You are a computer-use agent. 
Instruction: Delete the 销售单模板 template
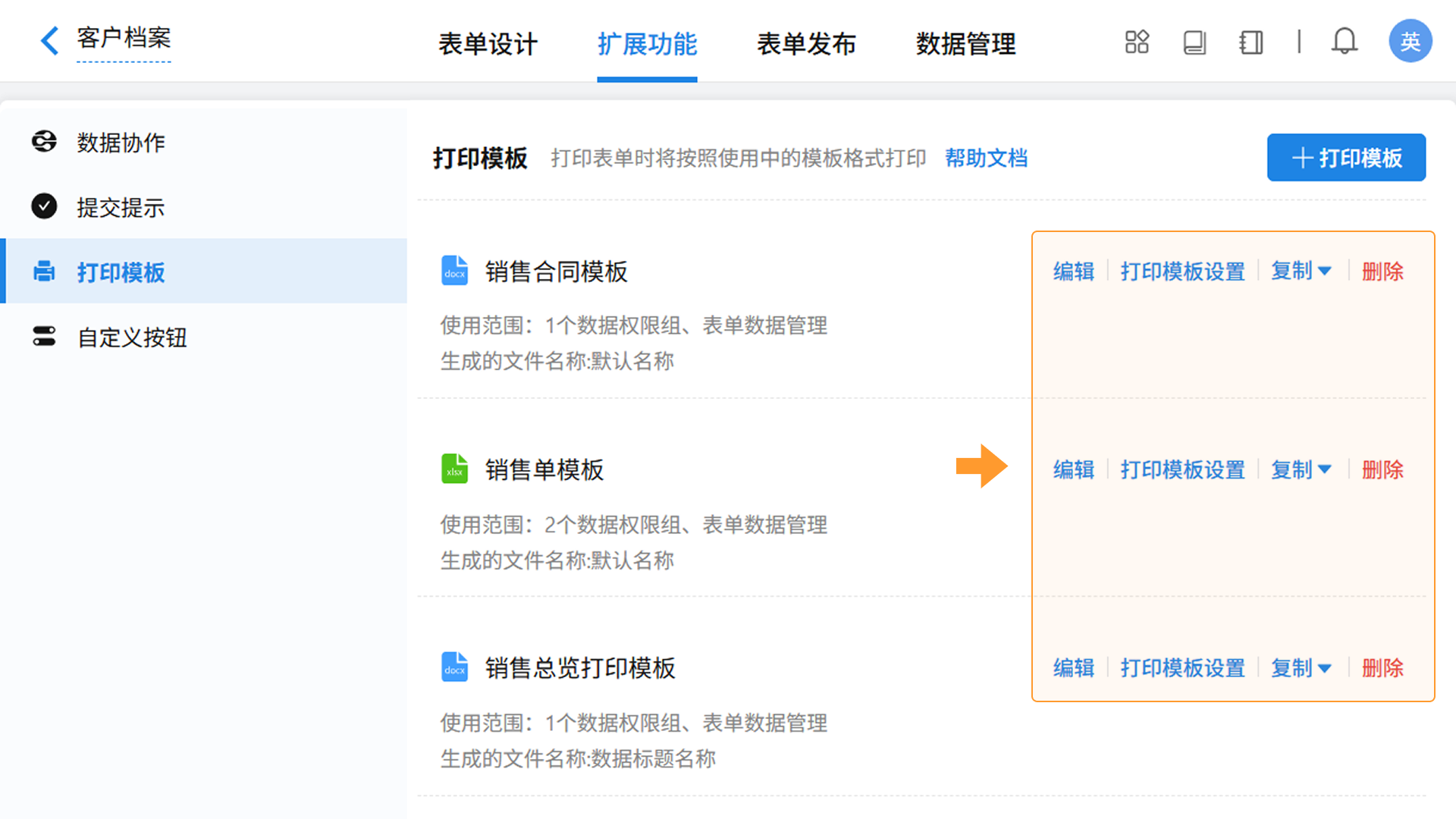(x=1382, y=469)
